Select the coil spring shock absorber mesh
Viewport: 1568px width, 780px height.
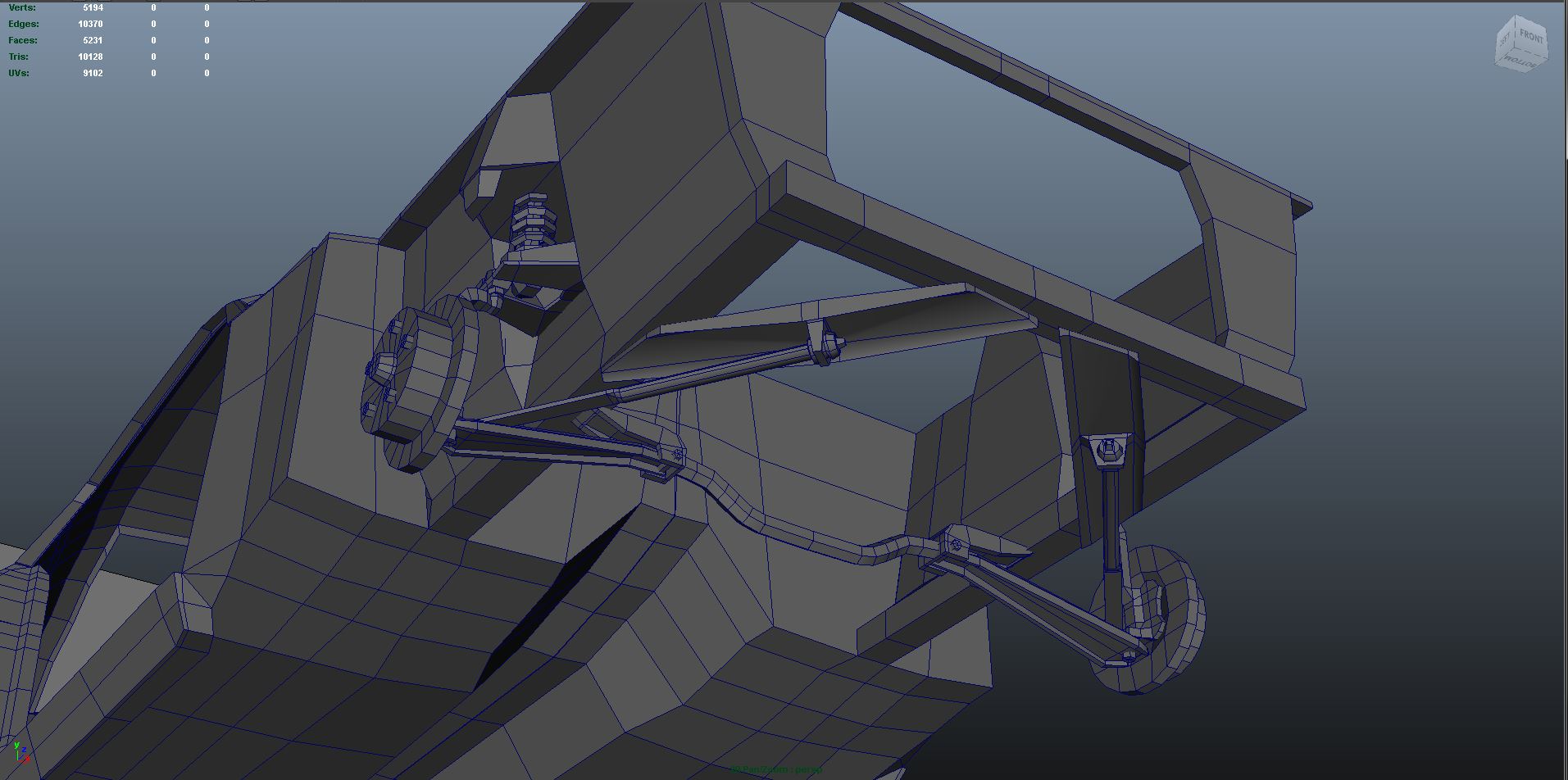pos(534,220)
